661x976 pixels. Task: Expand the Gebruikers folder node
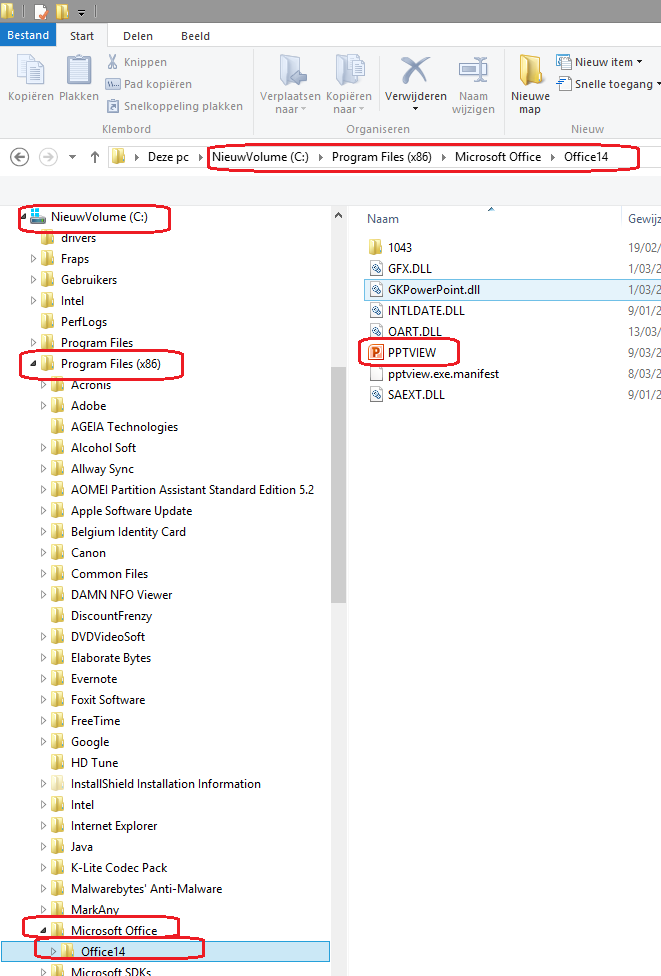pos(34,279)
